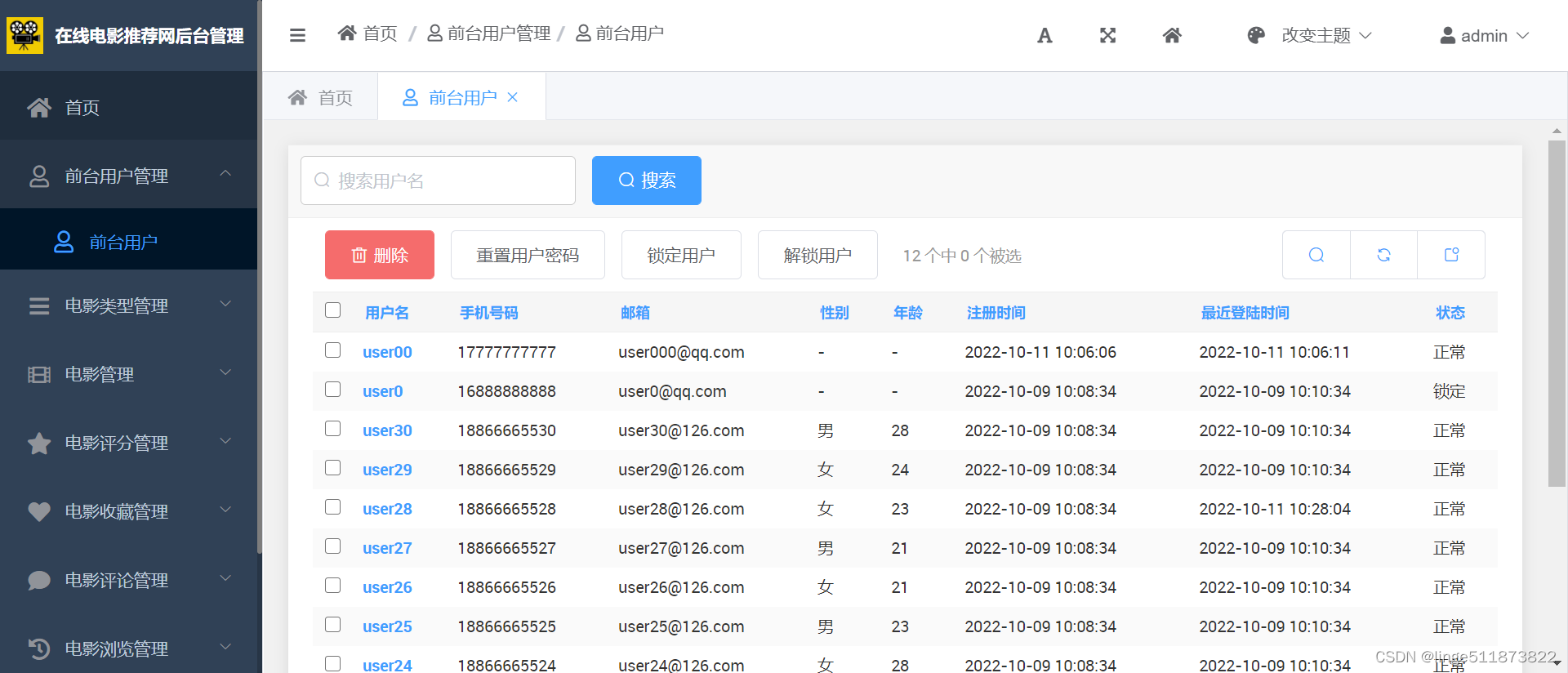Viewport: 1568px width, 673px height.
Task: Click the home icon in sidebar 首页
Action: [x=39, y=107]
